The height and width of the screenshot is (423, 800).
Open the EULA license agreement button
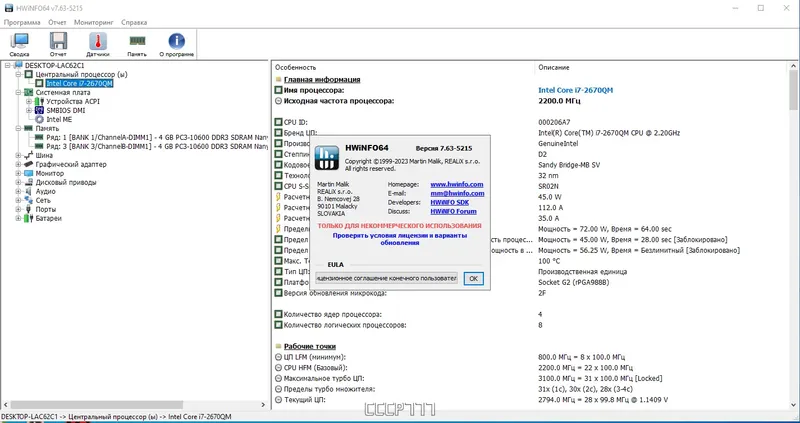click(386, 279)
